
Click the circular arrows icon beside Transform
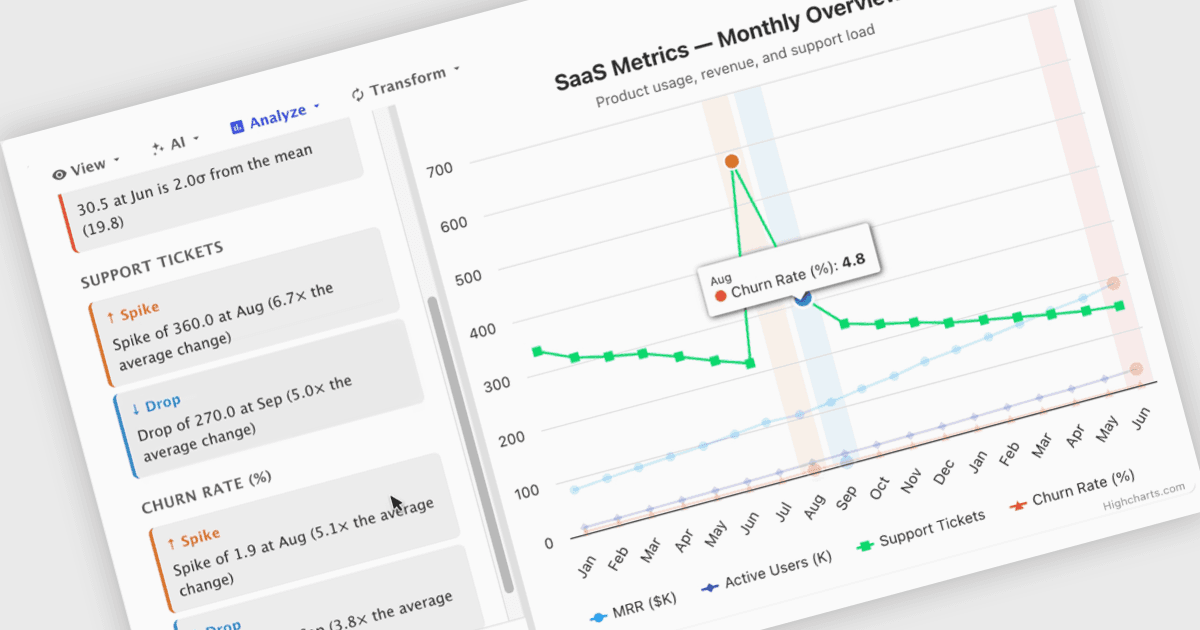[x=358, y=95]
